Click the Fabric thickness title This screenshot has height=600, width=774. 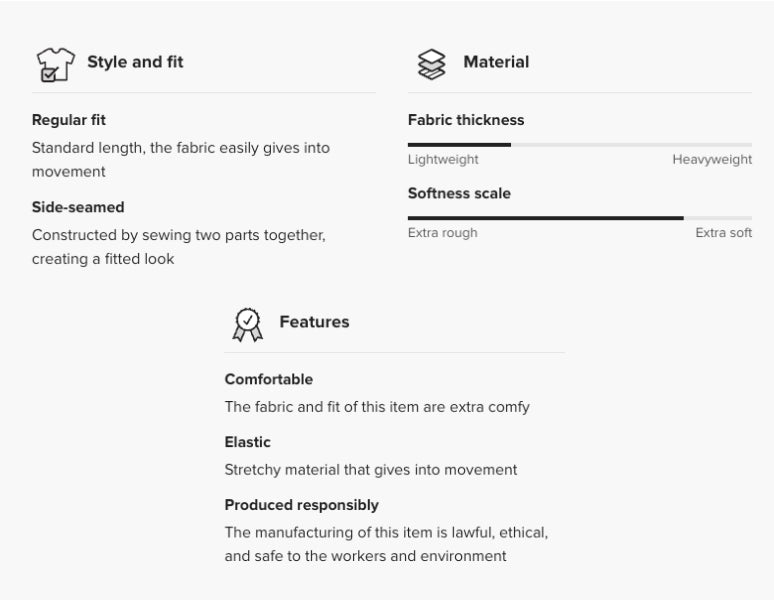(466, 120)
